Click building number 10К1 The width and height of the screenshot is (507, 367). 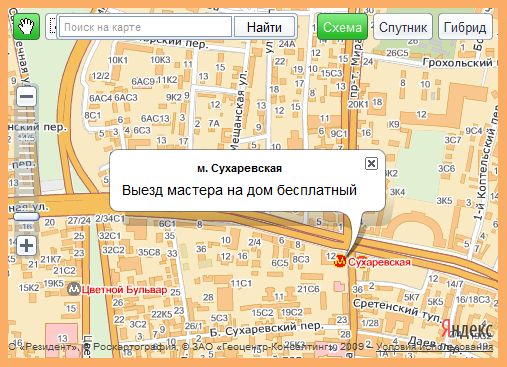(118, 60)
